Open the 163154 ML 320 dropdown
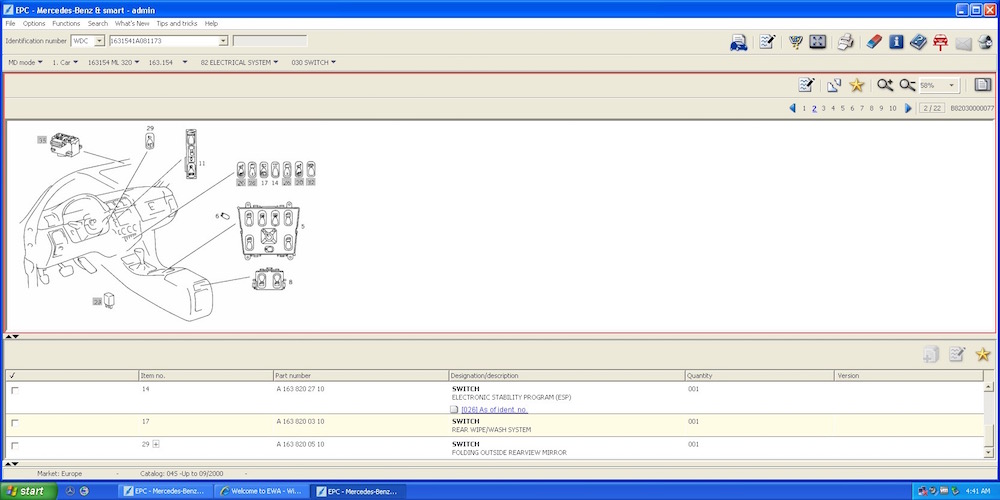1000x500 pixels. 114,62
